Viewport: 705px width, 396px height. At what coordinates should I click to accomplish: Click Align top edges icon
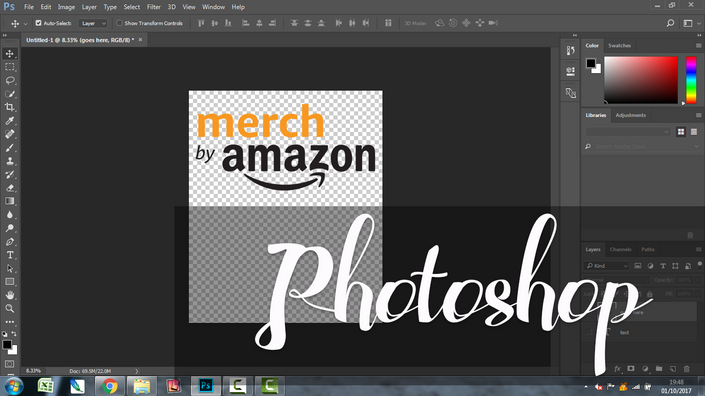click(x=201, y=23)
